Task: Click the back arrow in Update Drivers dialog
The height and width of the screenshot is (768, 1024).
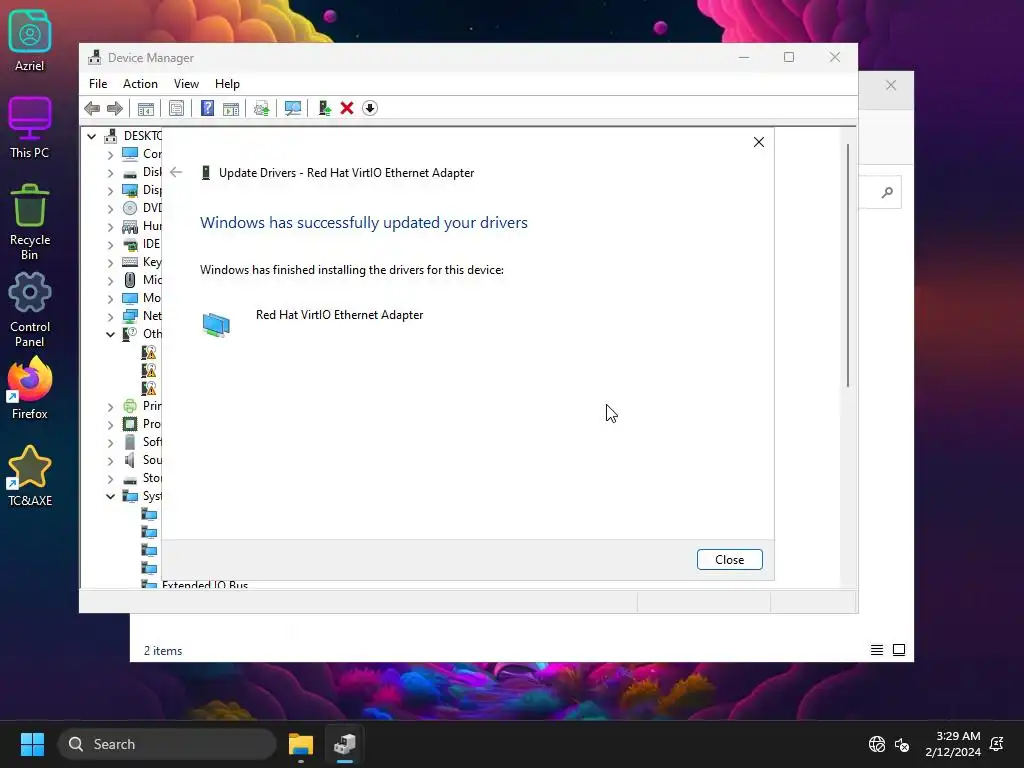Action: [176, 172]
